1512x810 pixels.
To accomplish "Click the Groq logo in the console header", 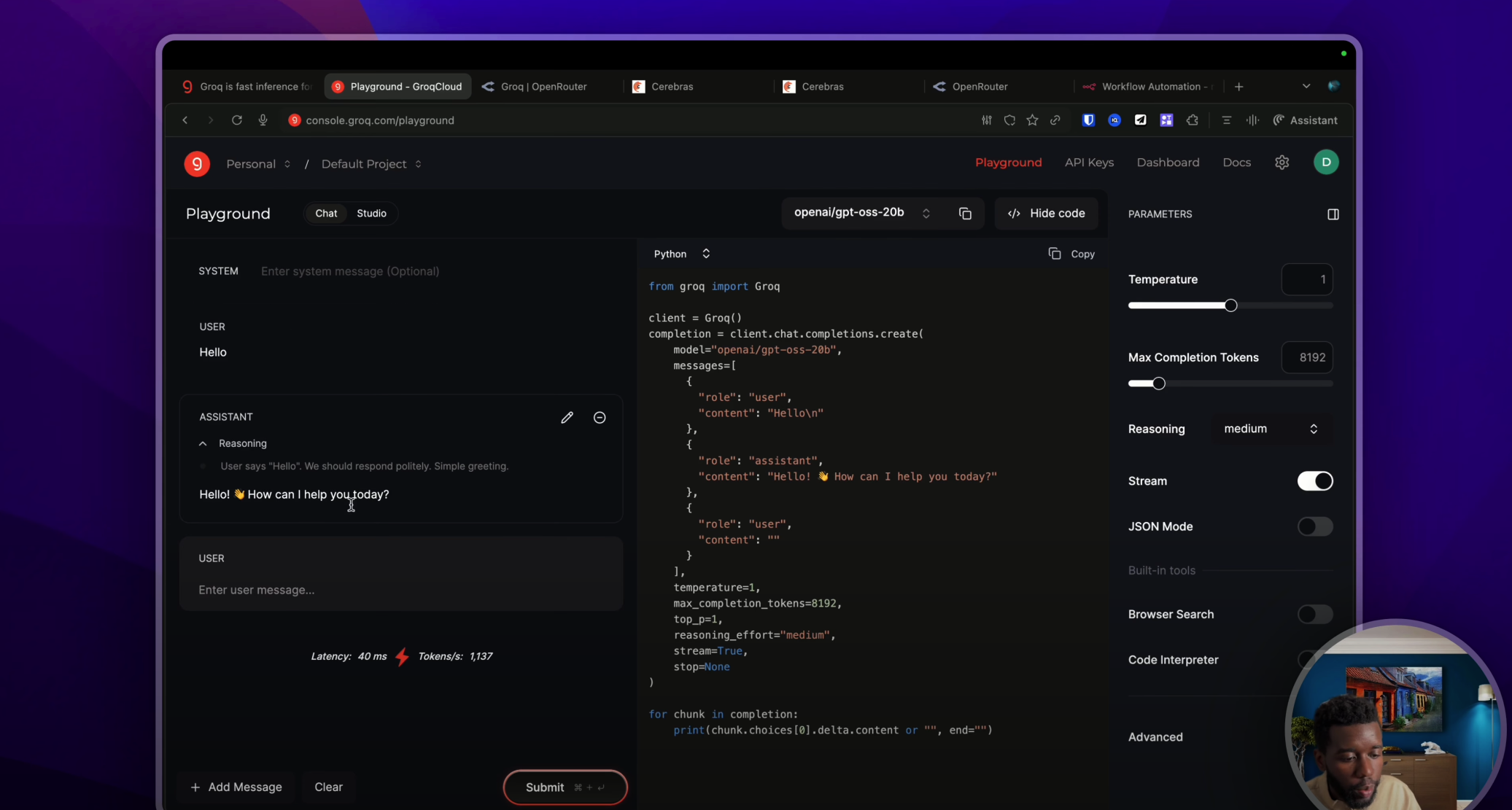I will [197, 163].
